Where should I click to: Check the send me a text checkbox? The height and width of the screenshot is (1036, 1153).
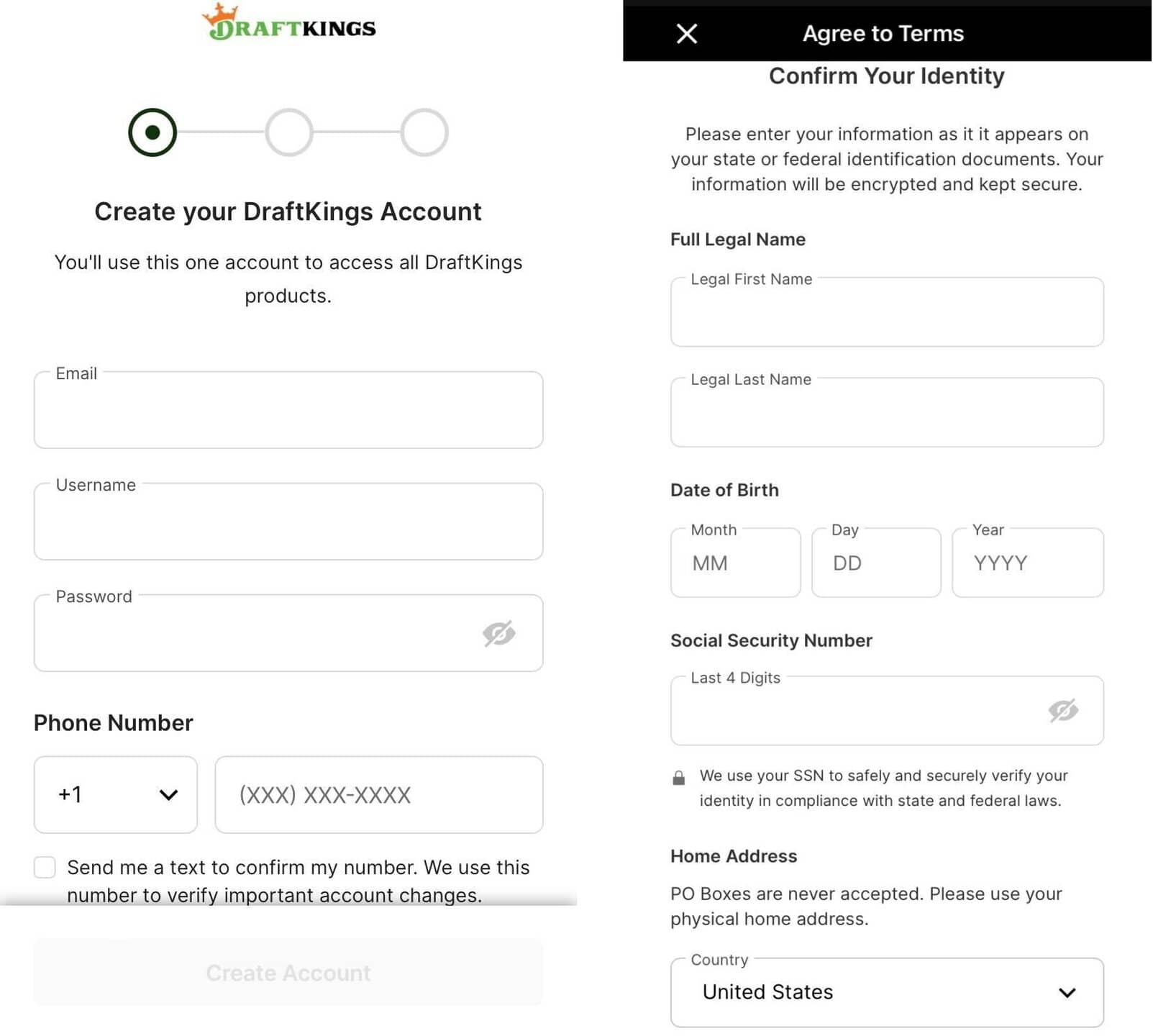(x=45, y=868)
